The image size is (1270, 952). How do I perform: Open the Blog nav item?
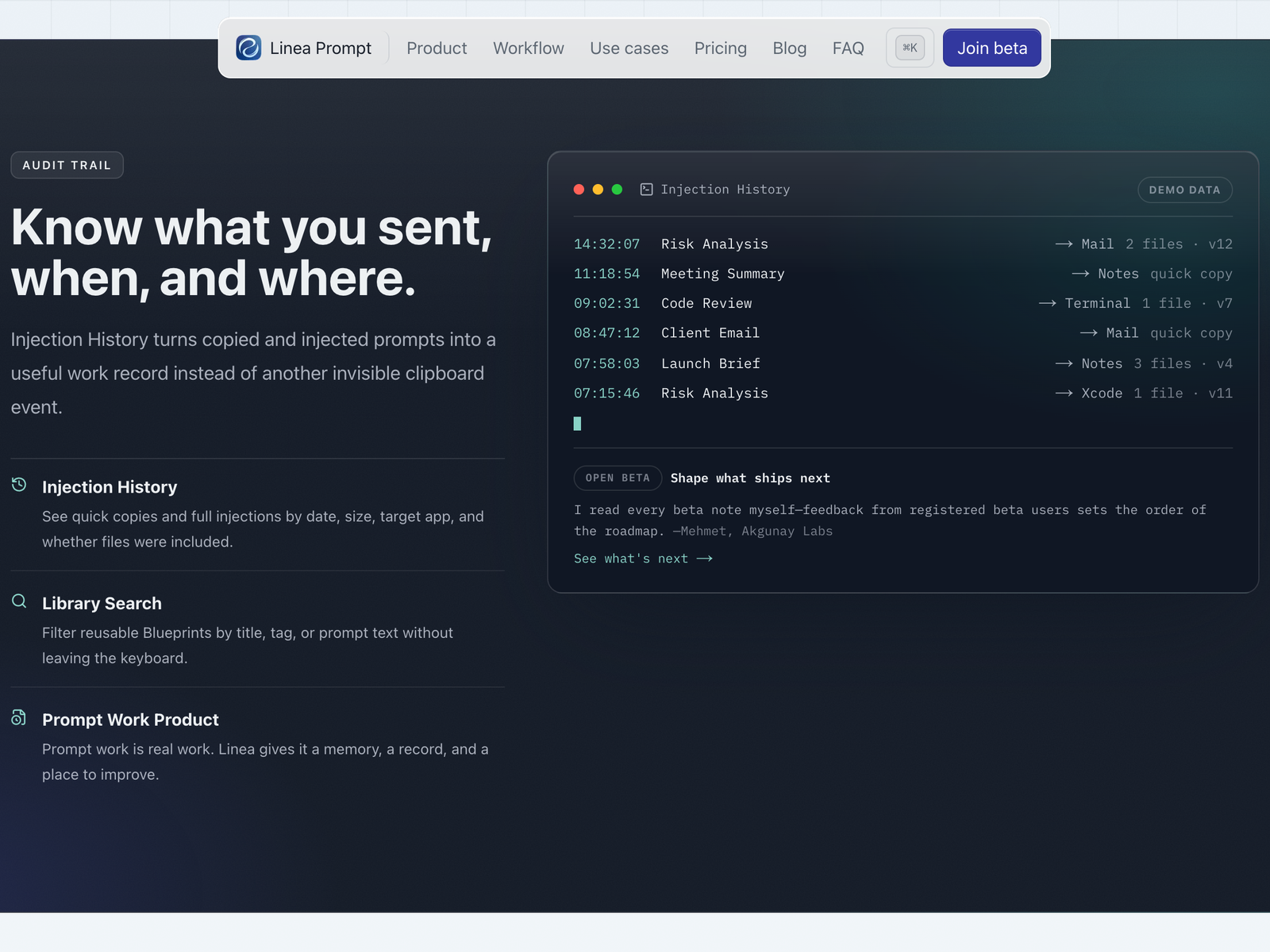pyautogui.click(x=790, y=48)
